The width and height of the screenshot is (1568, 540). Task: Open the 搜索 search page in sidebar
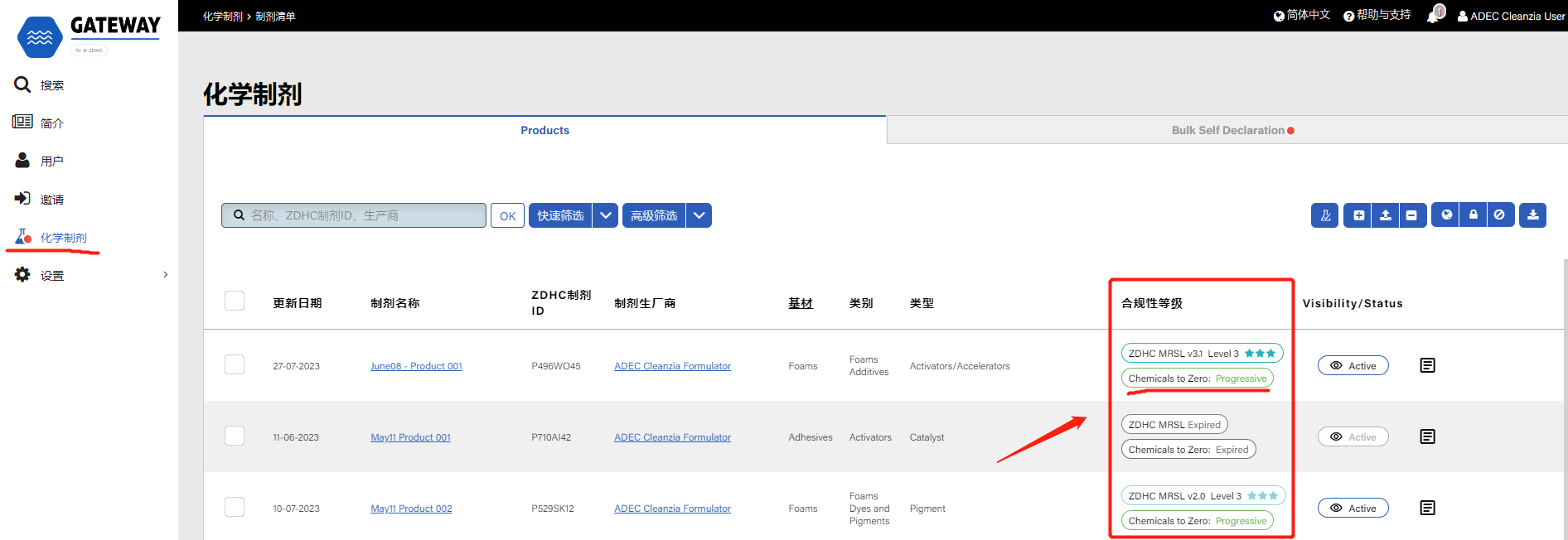coord(39,84)
